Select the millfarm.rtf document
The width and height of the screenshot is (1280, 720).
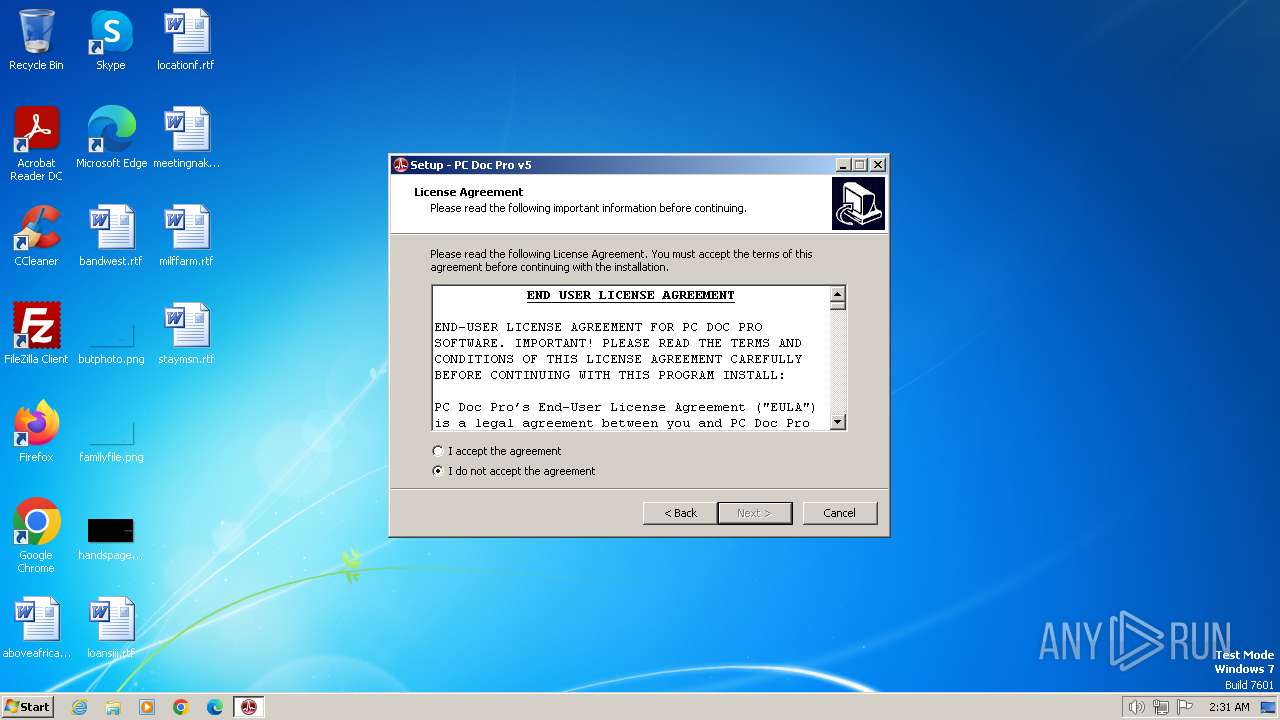click(186, 236)
